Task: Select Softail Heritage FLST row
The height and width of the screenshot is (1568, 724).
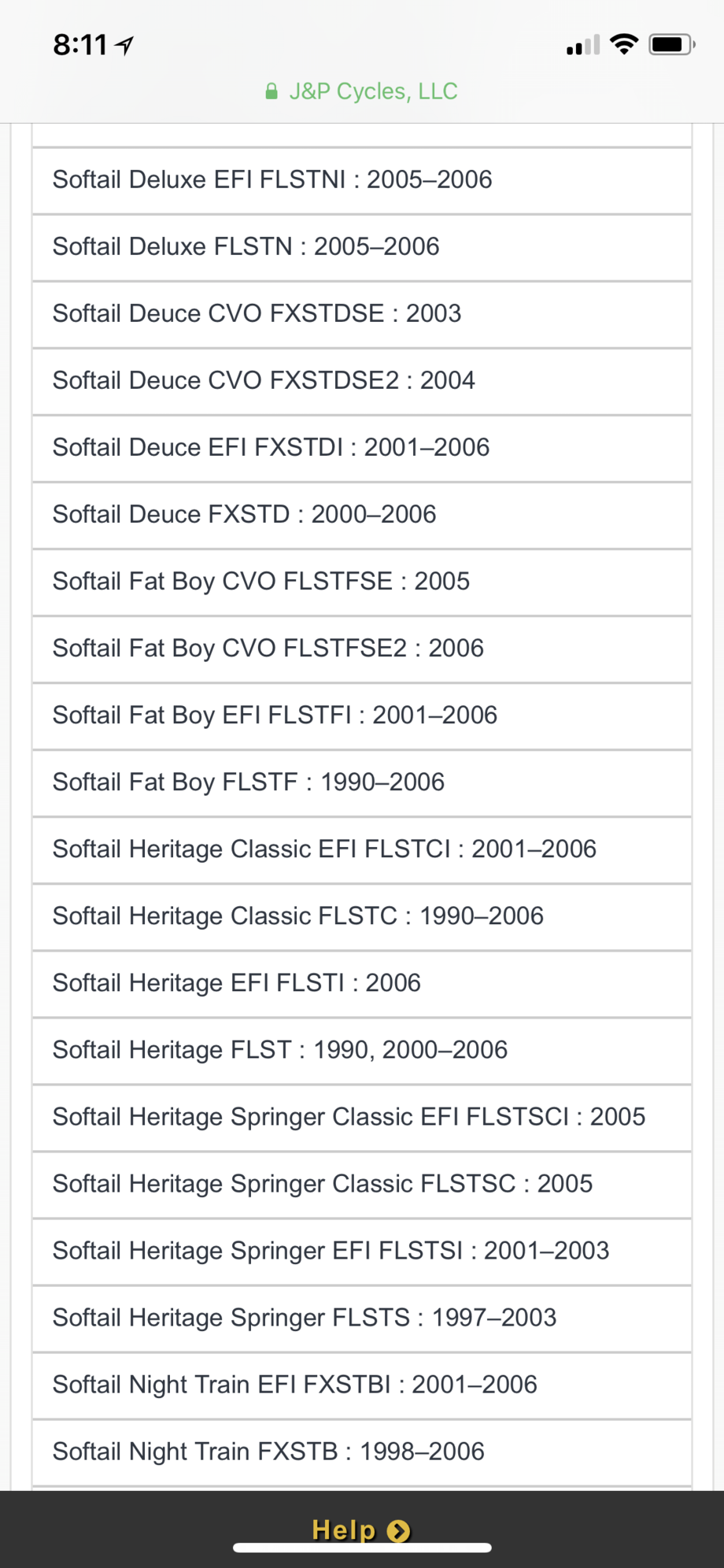Action: [362, 1050]
